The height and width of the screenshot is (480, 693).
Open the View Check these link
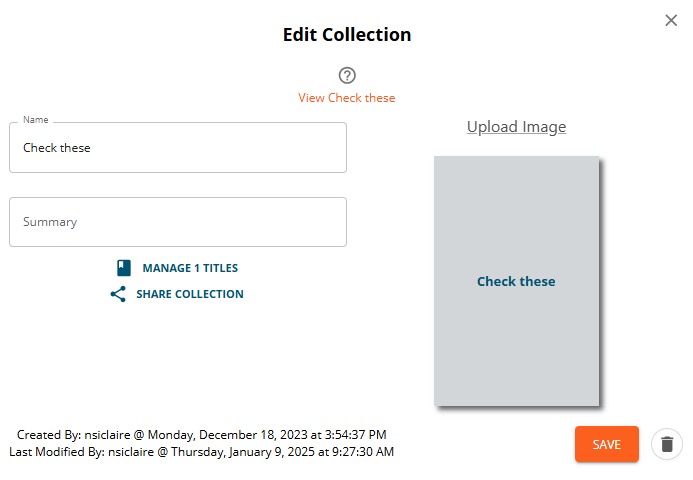346,98
